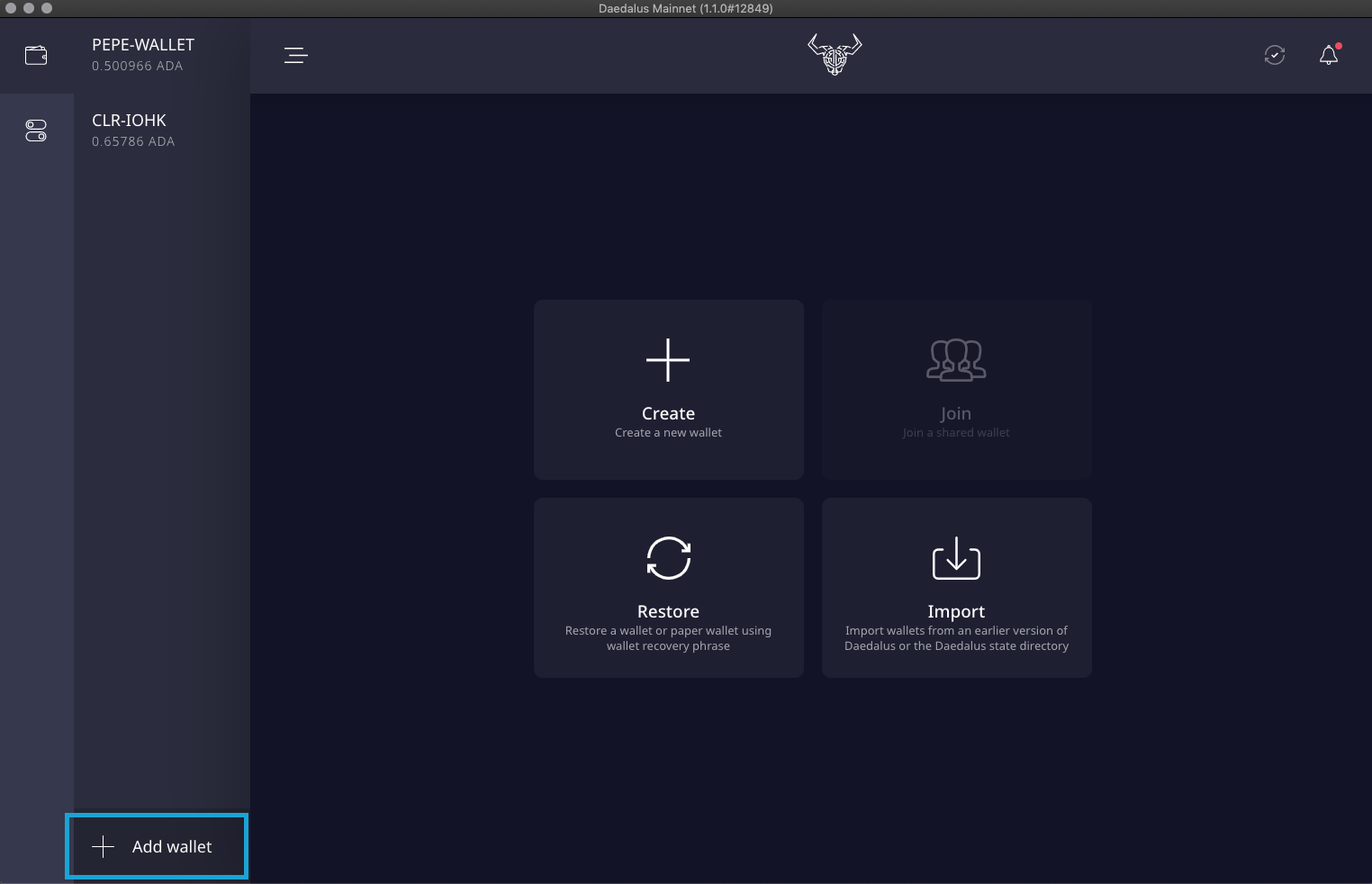Click the Join a shared wallet text
The height and width of the screenshot is (884, 1372).
956,433
